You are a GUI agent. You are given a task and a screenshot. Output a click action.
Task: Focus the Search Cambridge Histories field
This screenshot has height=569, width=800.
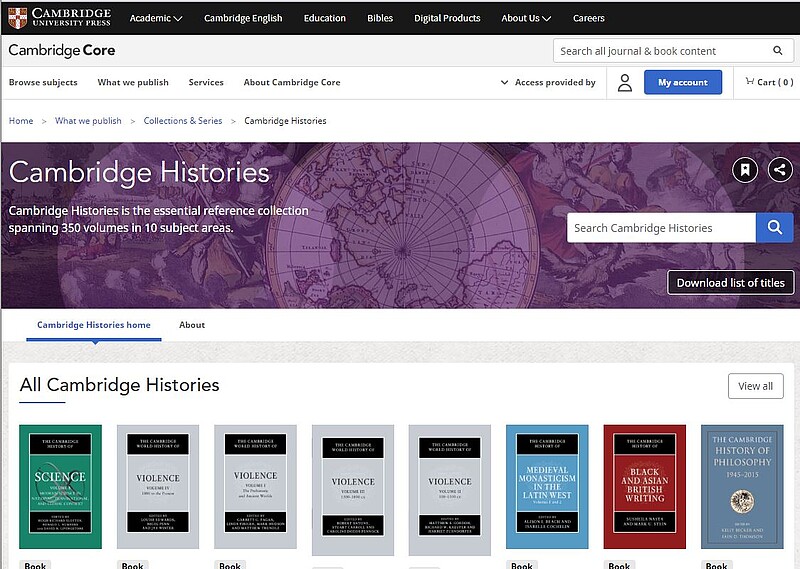pos(661,228)
